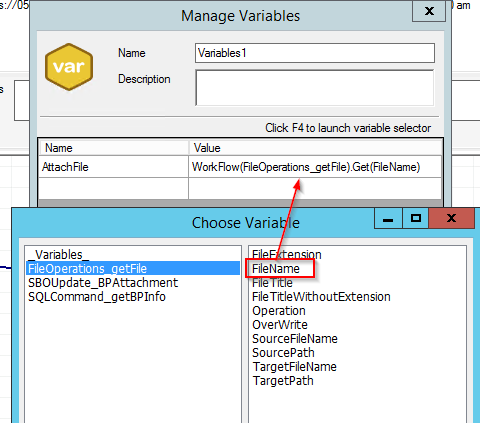
Task: Minimize the Choose Variable window
Action: (x=388, y=218)
